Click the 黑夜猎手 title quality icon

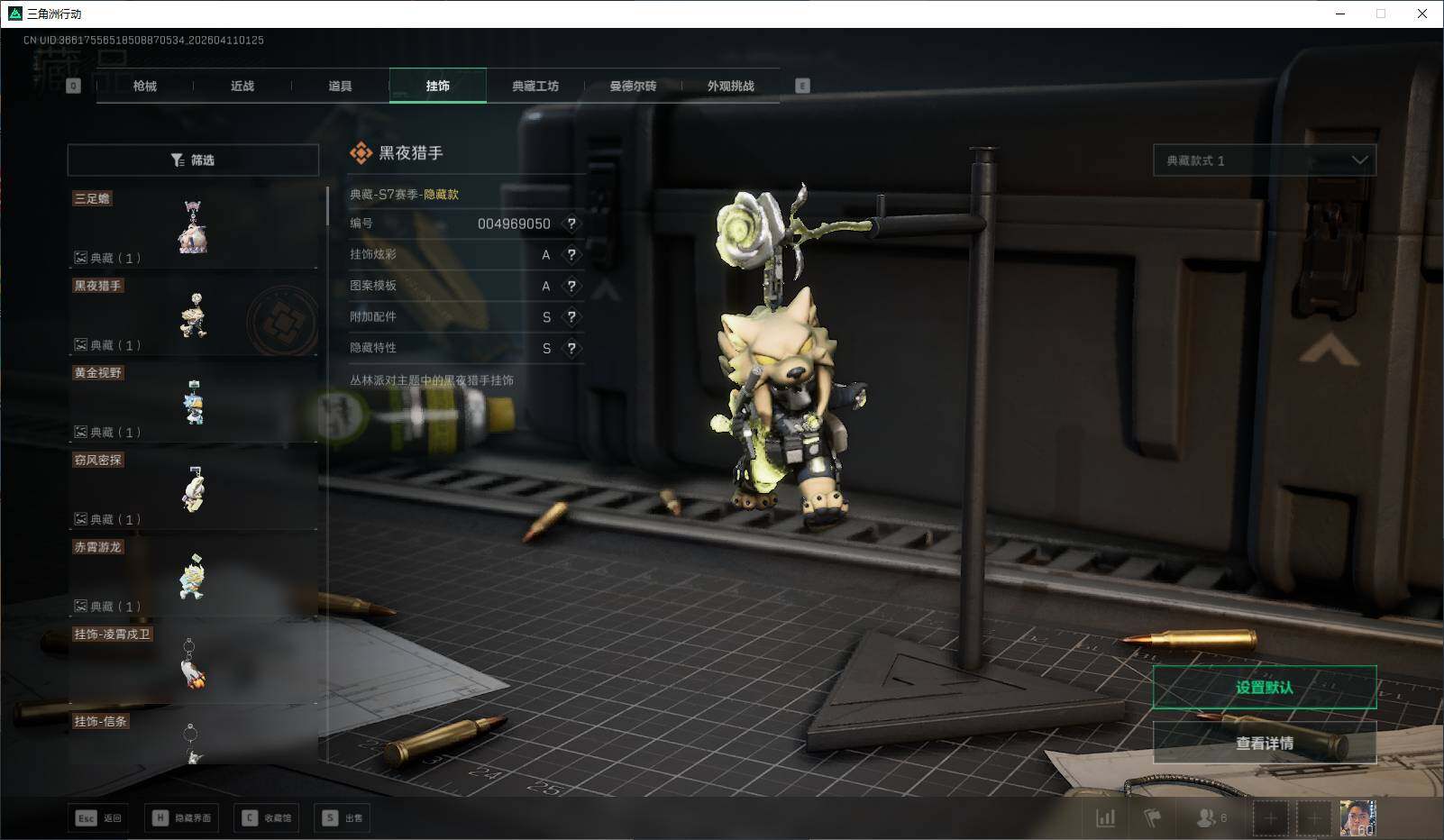pos(361,153)
